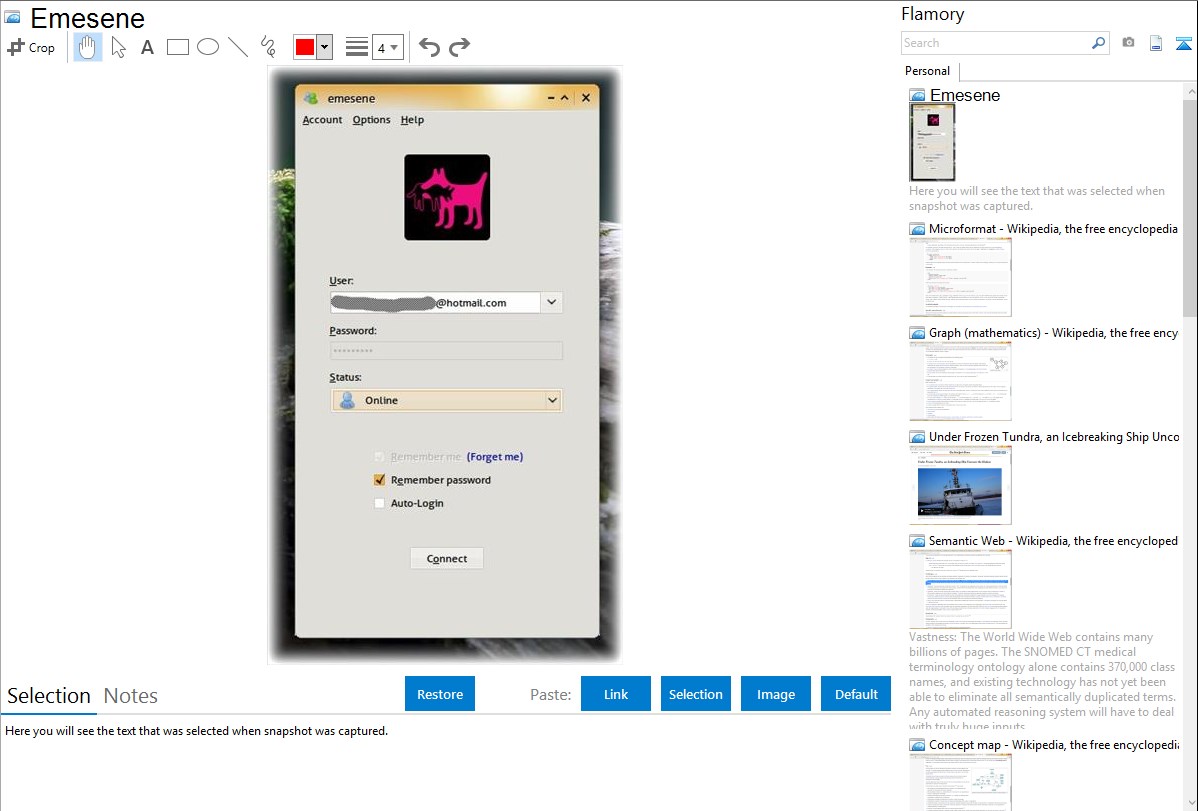Activate the hand pan tool
Screen dimensions: 1198x811
(88, 47)
